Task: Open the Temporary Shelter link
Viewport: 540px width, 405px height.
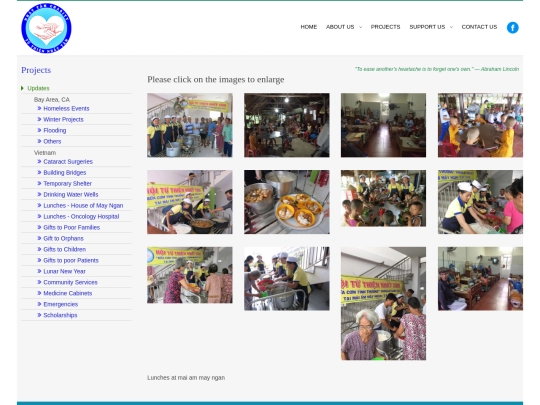Action: pyautogui.click(x=68, y=184)
